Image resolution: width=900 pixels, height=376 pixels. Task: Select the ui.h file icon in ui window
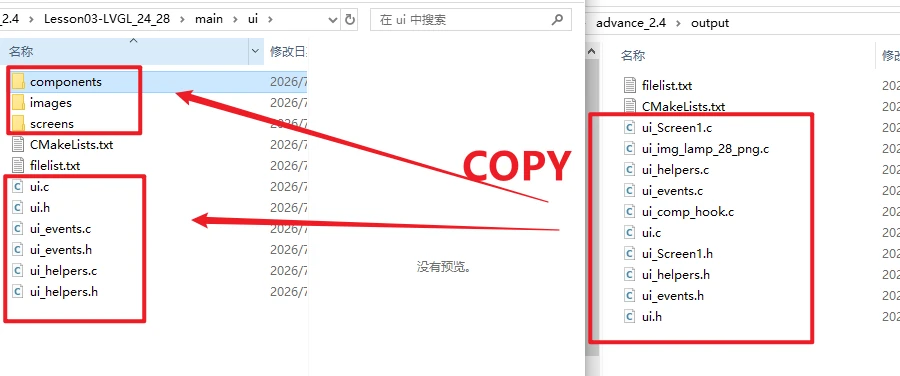click(x=18, y=207)
